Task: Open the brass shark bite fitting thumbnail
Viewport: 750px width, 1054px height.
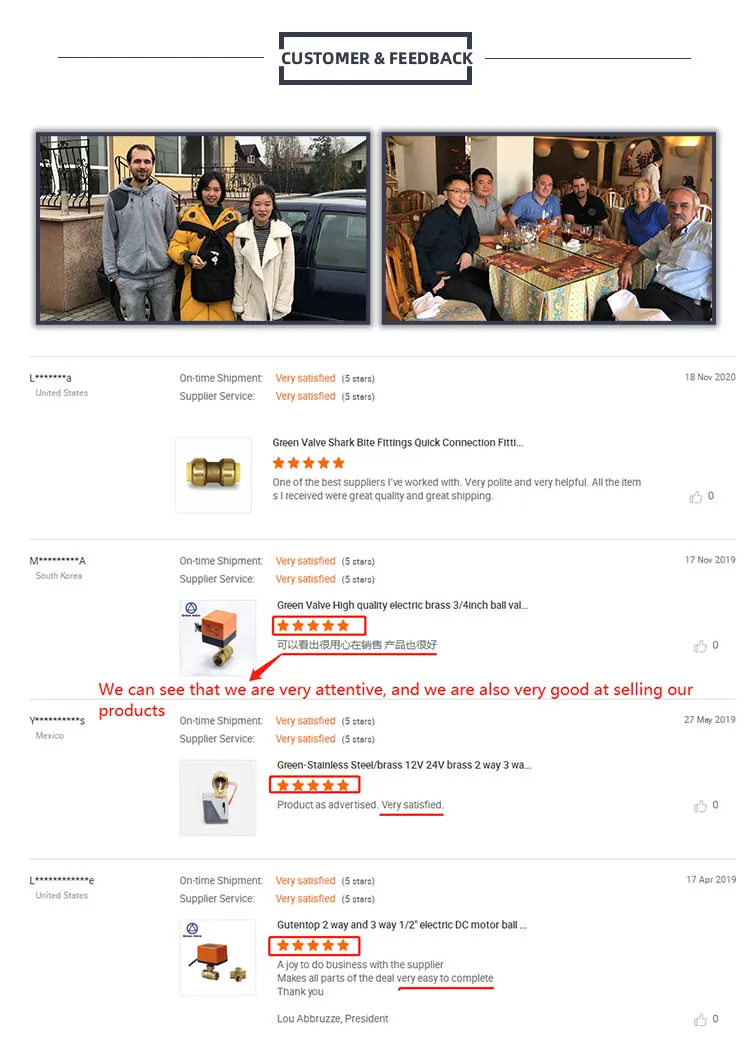Action: click(x=214, y=475)
